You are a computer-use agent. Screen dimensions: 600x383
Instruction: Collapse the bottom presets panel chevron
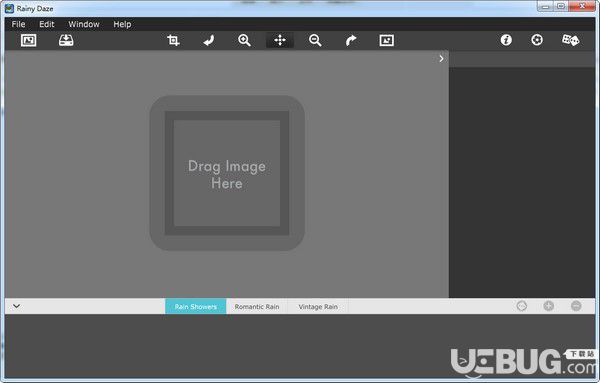click(x=16, y=306)
